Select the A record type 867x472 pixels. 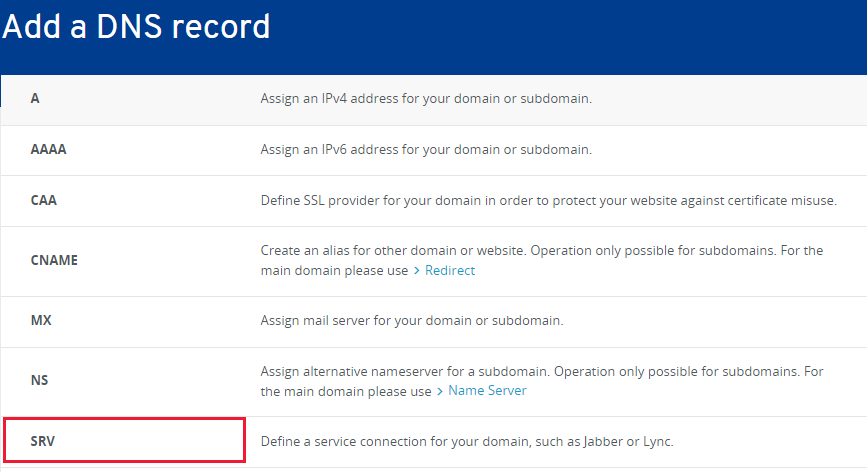click(x=434, y=99)
